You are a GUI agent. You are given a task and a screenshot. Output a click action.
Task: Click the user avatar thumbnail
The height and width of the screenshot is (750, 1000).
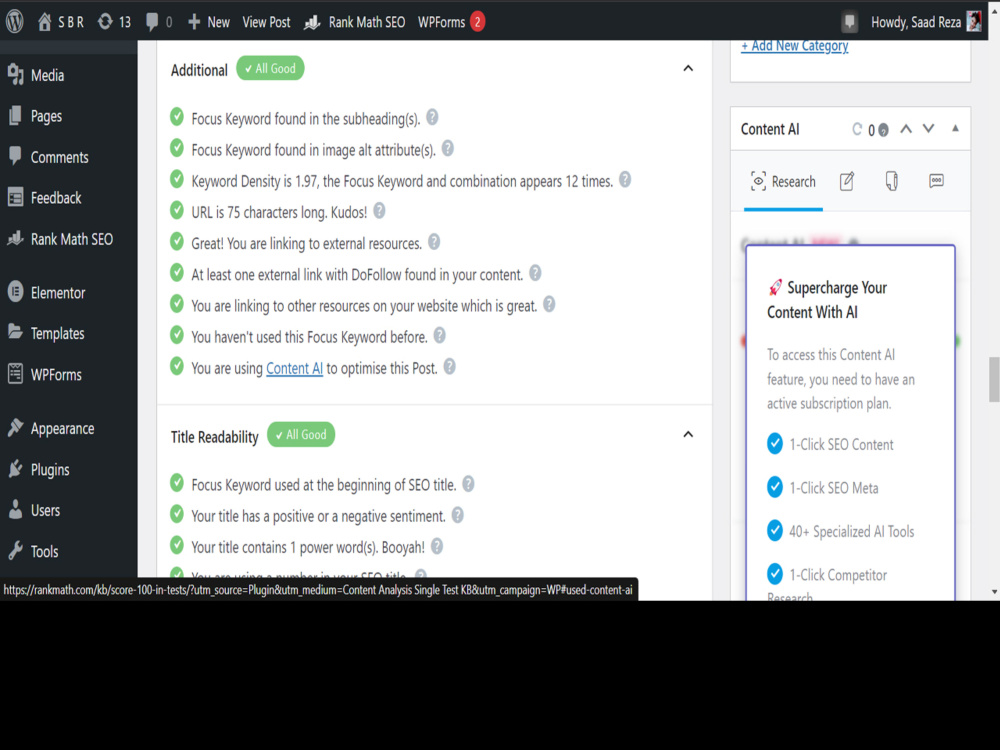[974, 21]
